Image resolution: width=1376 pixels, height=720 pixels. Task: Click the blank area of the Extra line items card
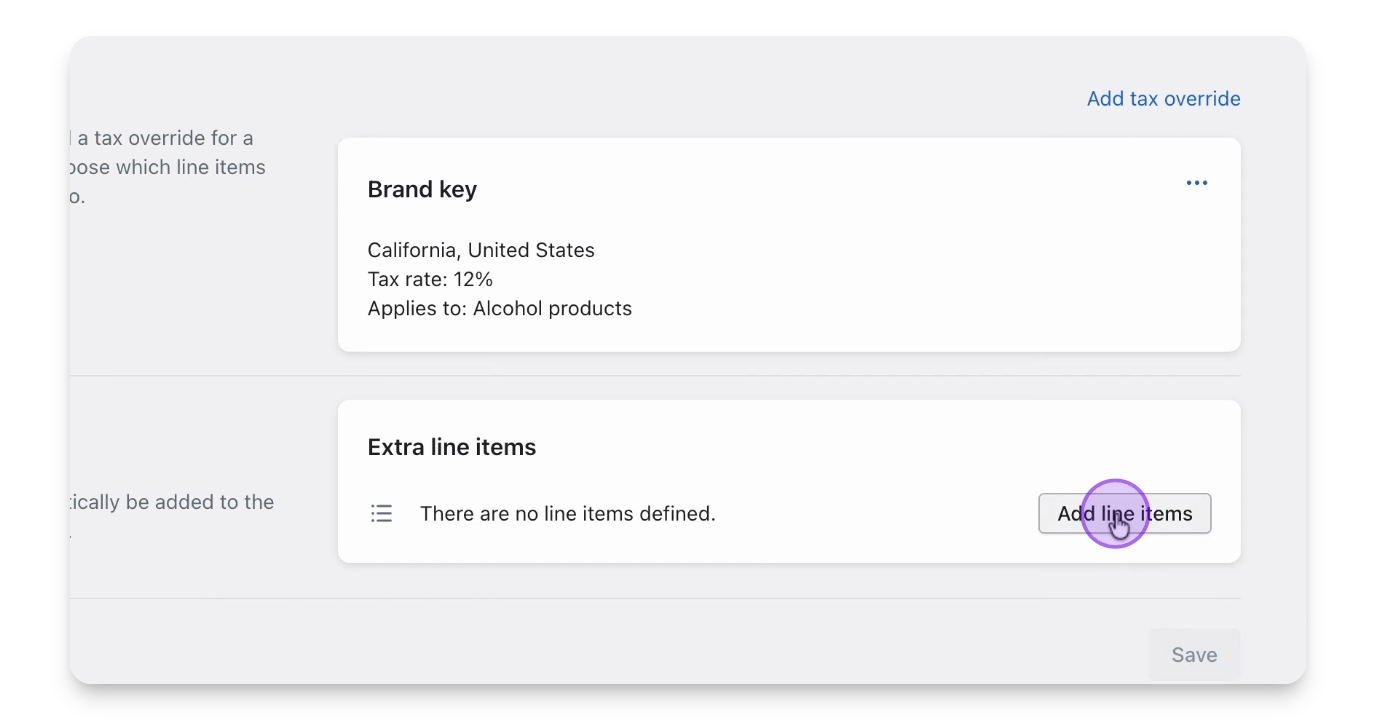tap(850, 450)
